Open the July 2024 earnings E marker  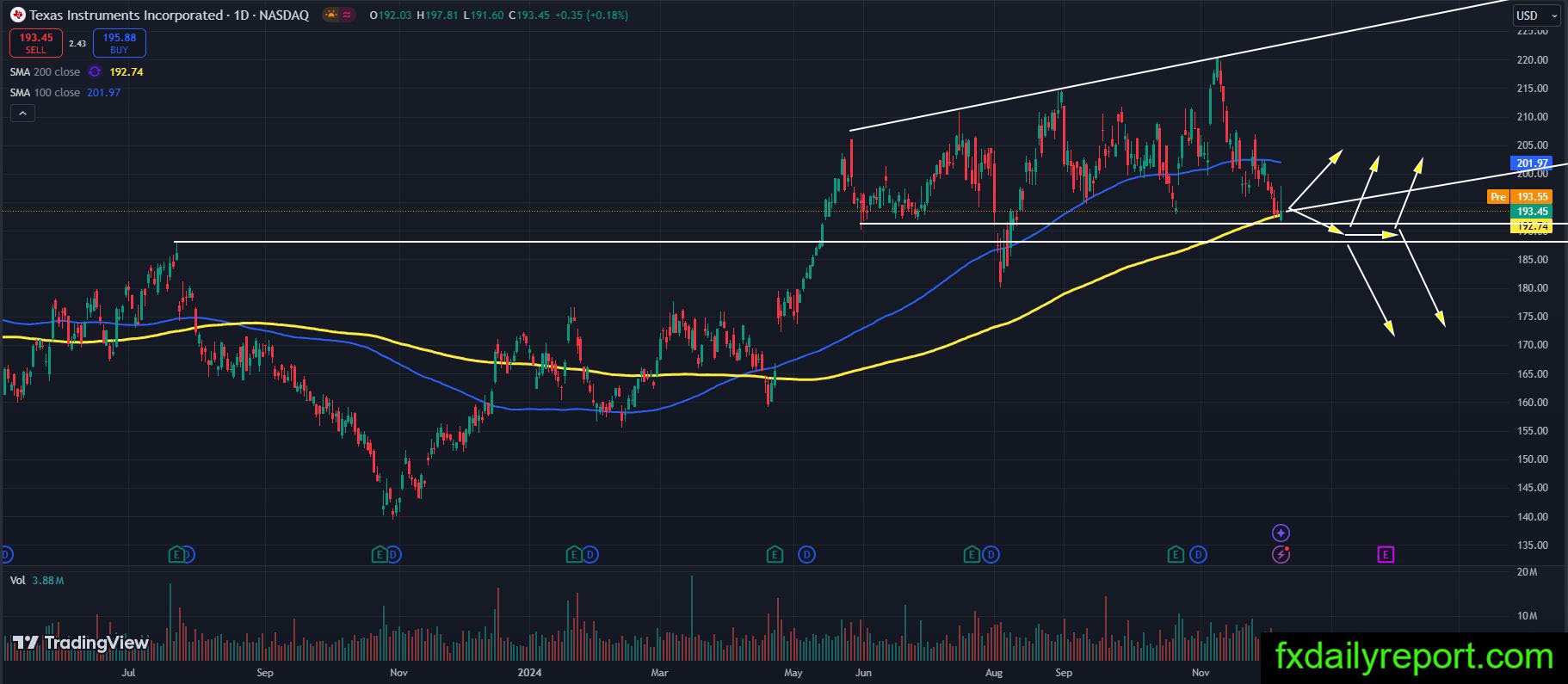click(x=972, y=555)
